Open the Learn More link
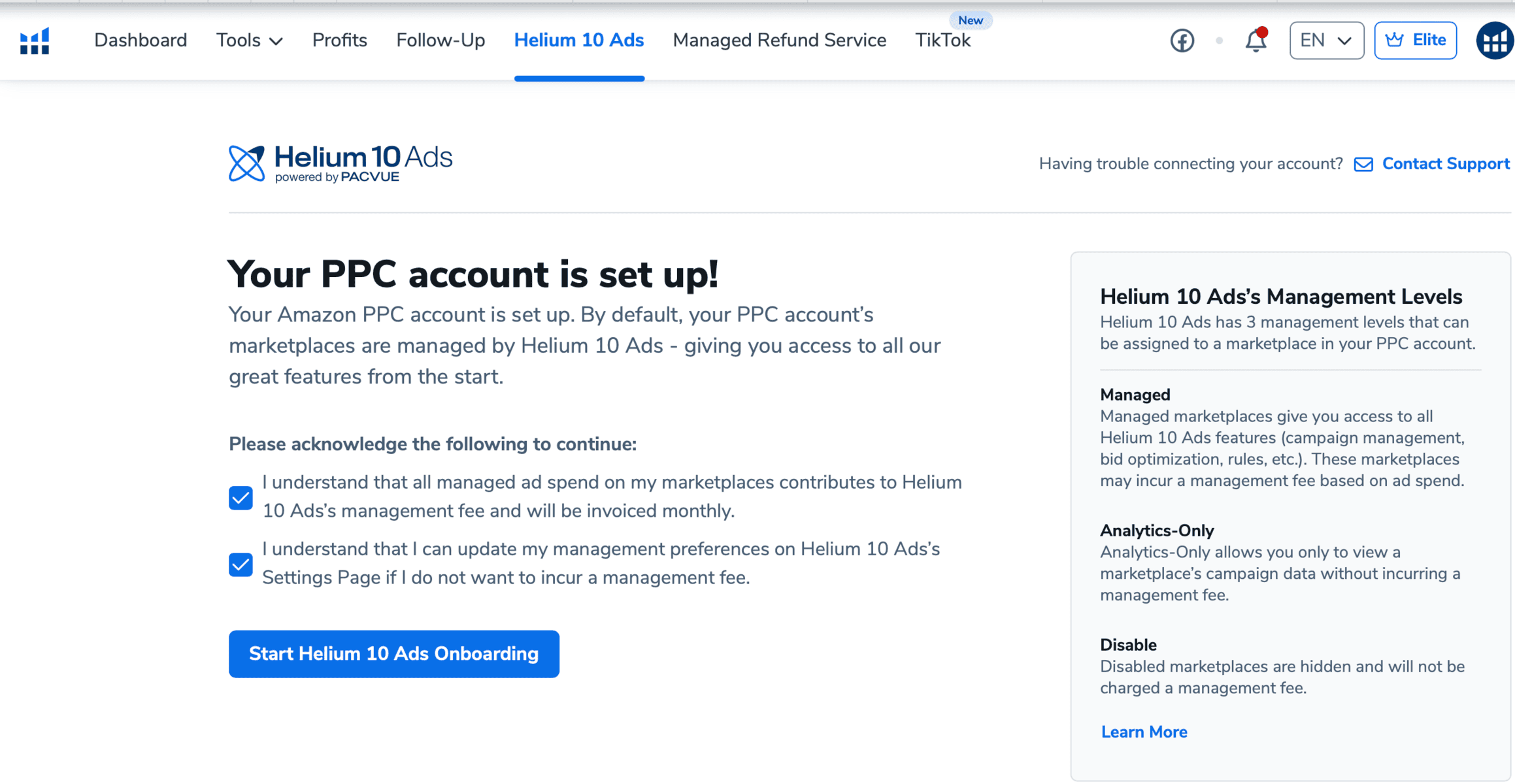The height and width of the screenshot is (784, 1515). click(1144, 732)
